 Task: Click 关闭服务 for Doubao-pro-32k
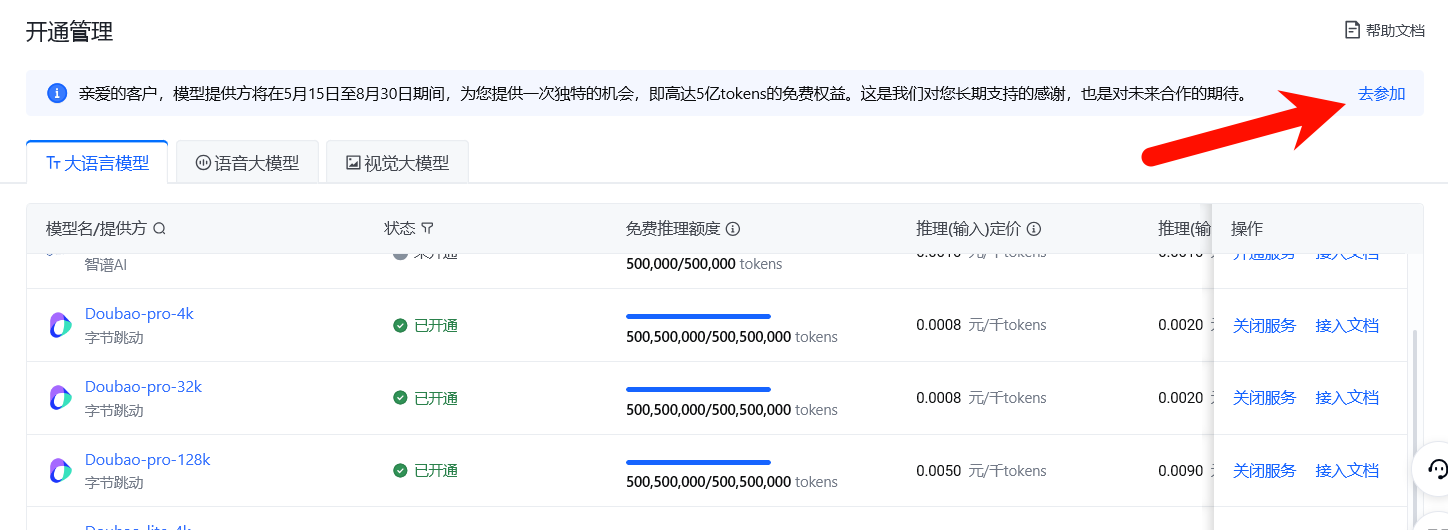pyautogui.click(x=1264, y=398)
